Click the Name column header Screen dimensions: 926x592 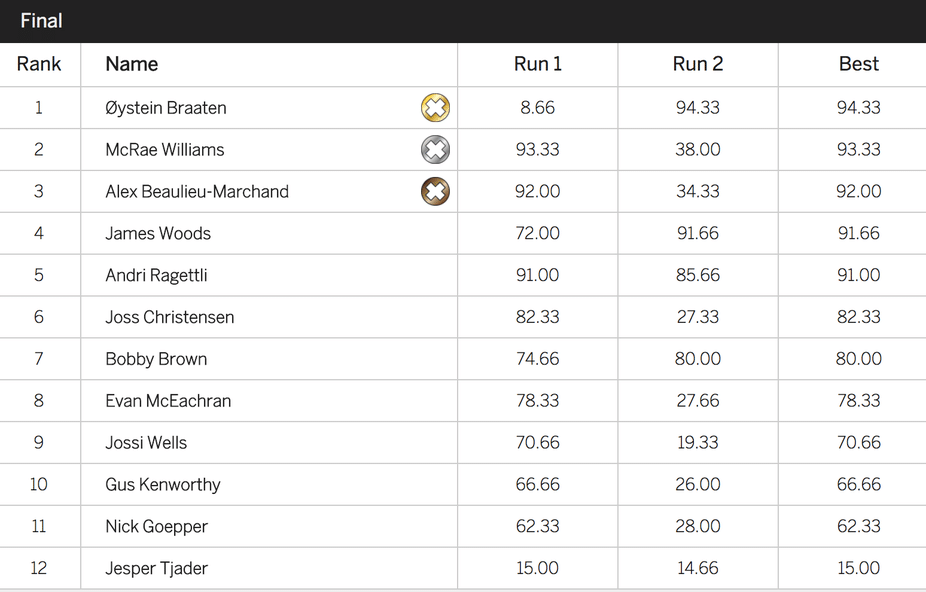click(x=132, y=64)
